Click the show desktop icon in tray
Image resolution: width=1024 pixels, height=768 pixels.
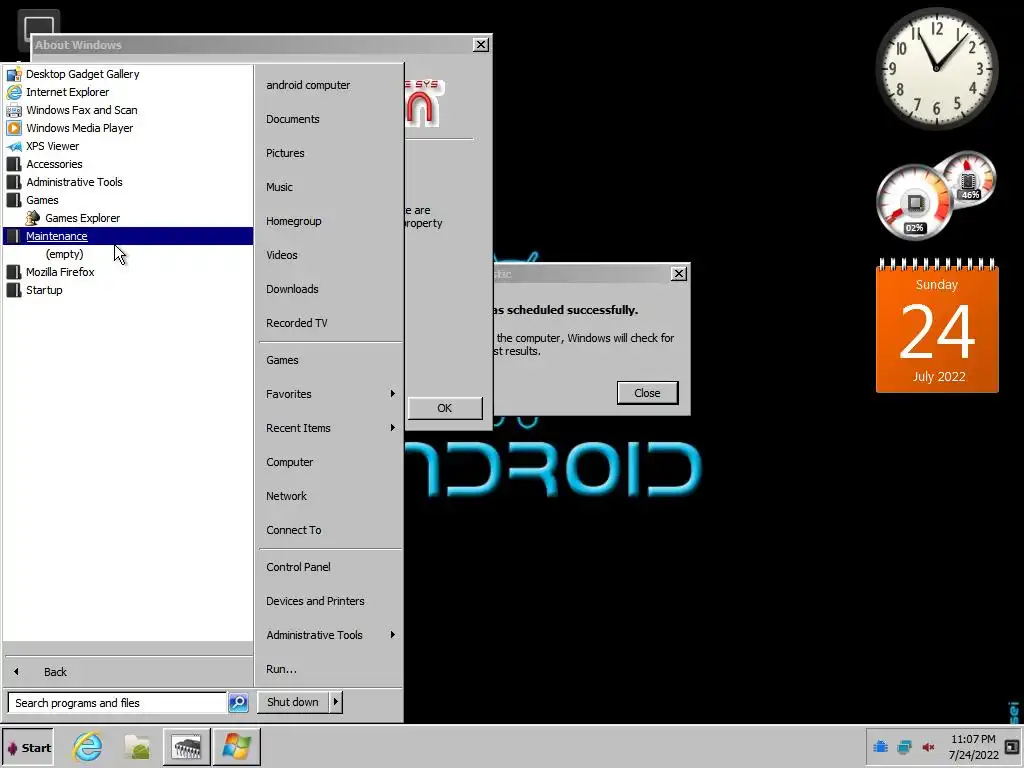click(1014, 747)
